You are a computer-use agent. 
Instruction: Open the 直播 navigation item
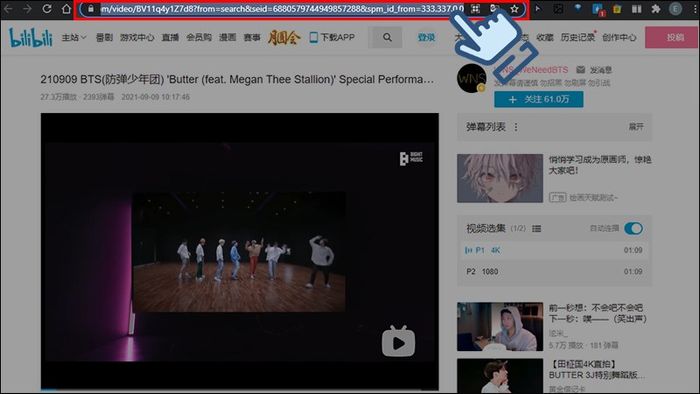coord(170,37)
